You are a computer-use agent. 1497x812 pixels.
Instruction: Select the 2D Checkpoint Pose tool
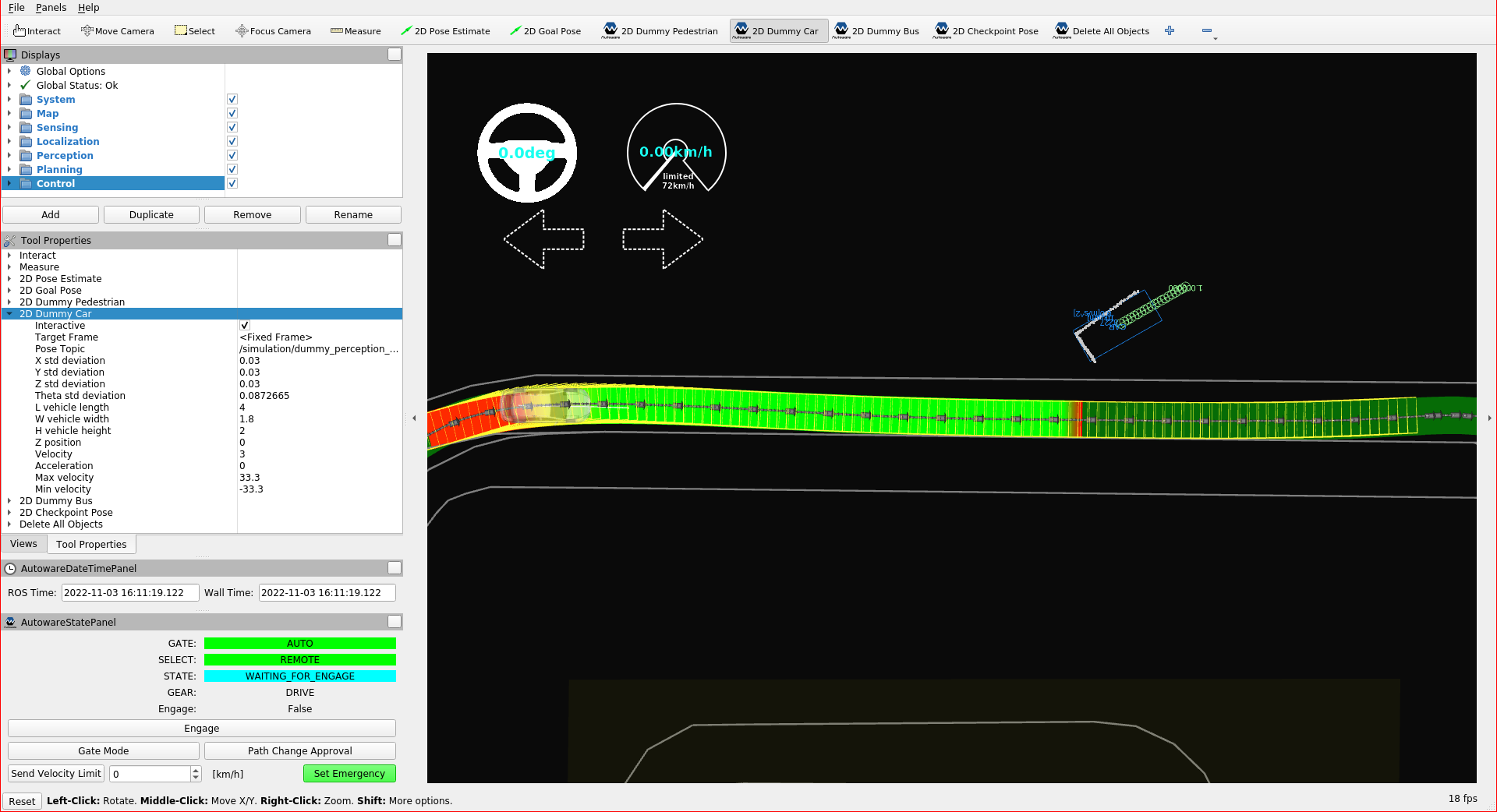pos(986,30)
